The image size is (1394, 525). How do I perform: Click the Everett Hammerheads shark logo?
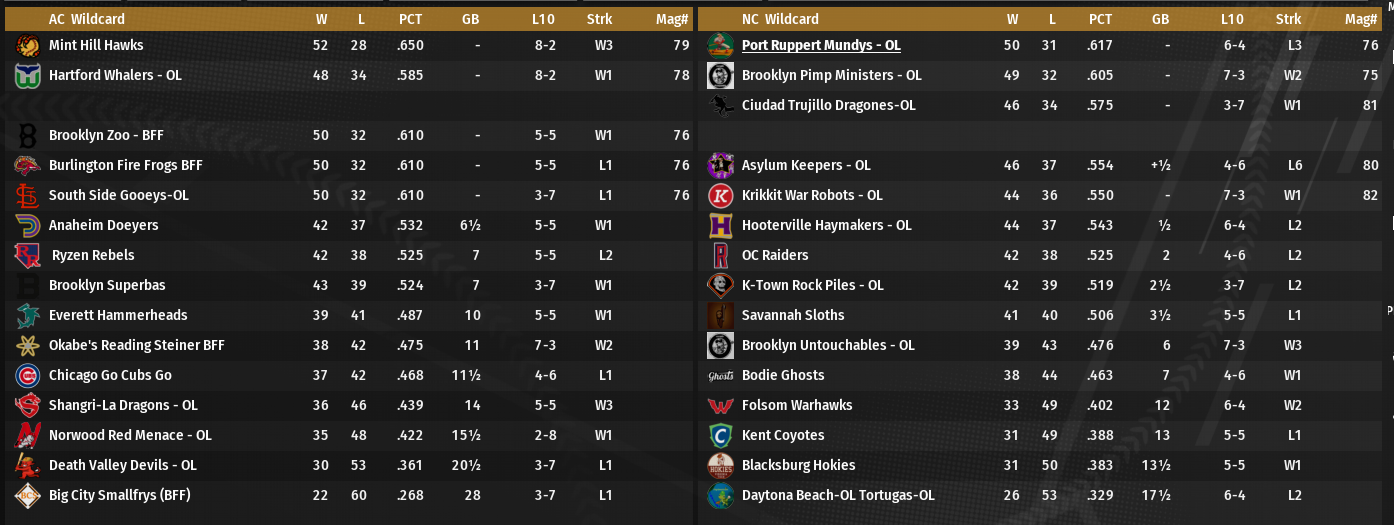click(x=27, y=315)
